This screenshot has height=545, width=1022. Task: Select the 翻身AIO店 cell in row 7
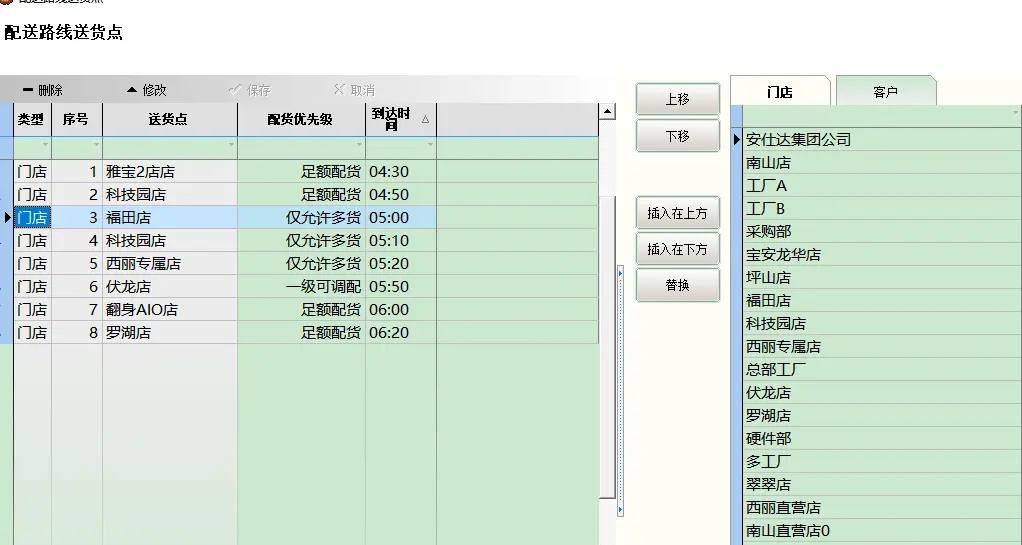[x=170, y=310]
